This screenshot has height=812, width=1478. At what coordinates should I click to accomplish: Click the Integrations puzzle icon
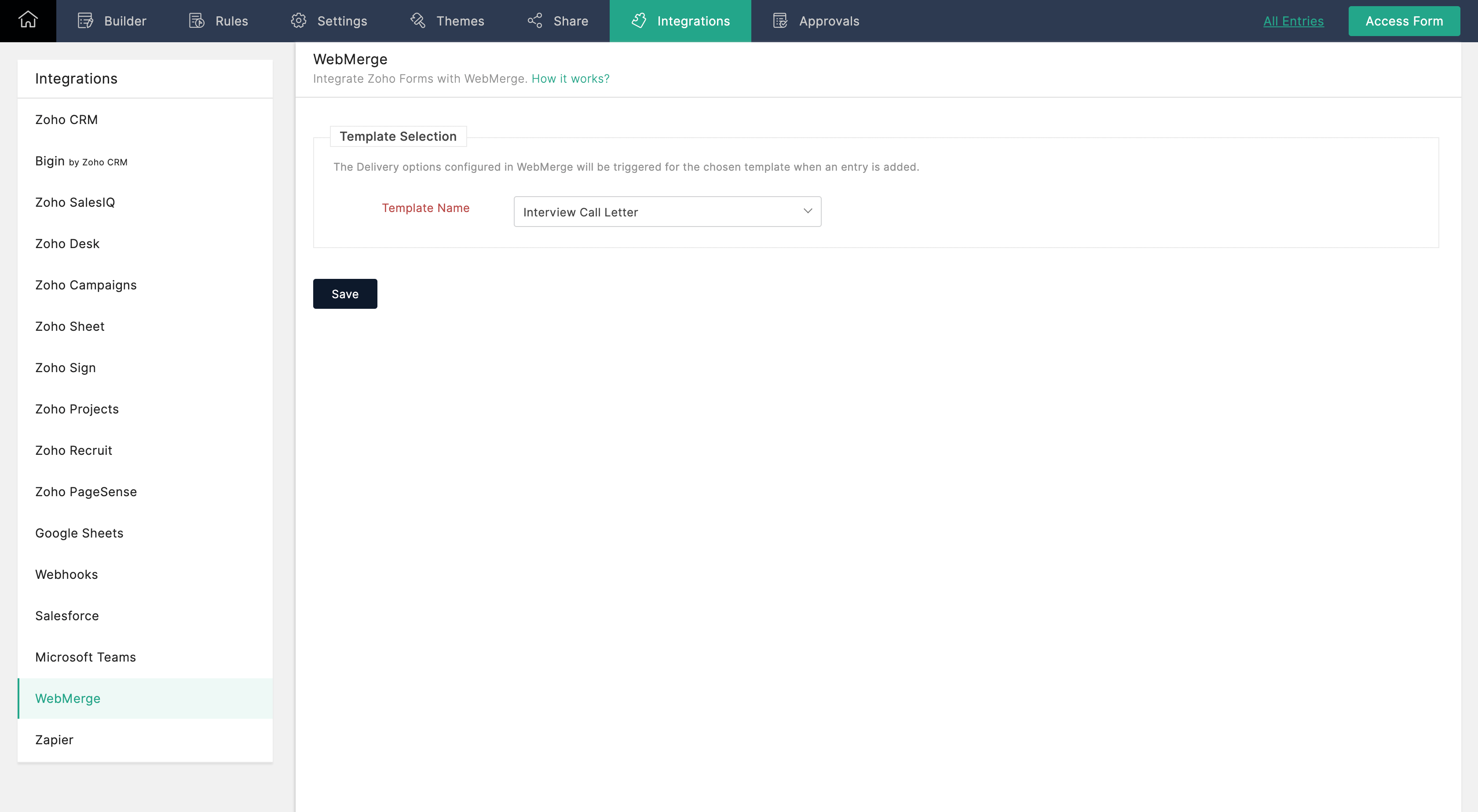point(639,21)
